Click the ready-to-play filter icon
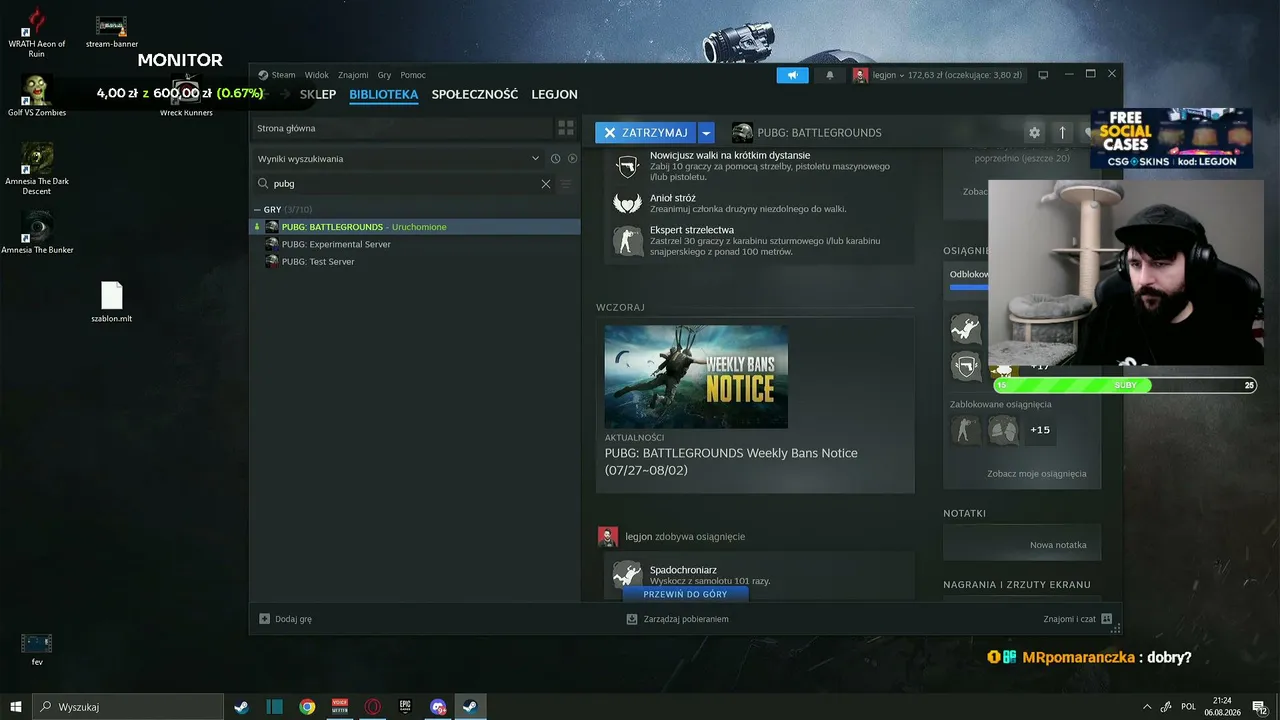The height and width of the screenshot is (720, 1280). pyautogui.click(x=572, y=159)
